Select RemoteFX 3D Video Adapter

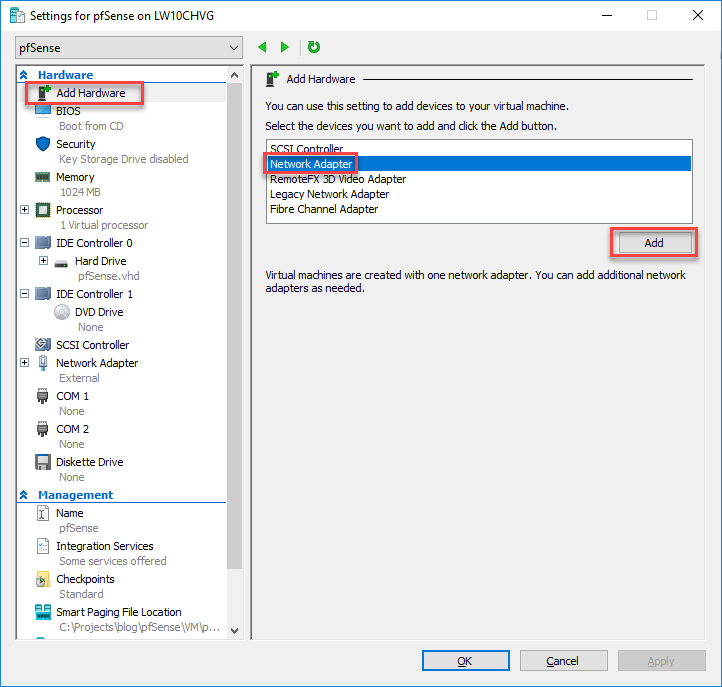pos(479,179)
